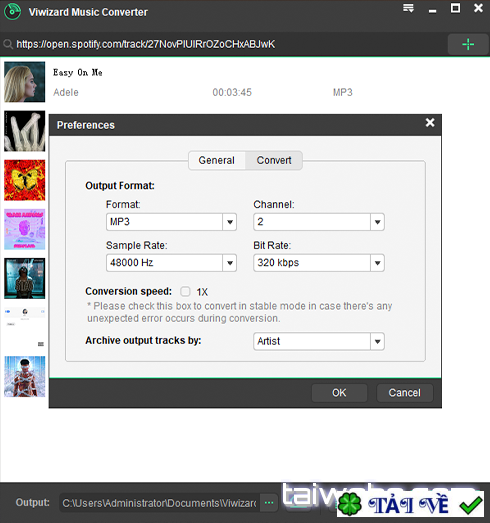490x523 pixels.
Task: Click the 00:03:45 duration text
Action: [x=232, y=92]
